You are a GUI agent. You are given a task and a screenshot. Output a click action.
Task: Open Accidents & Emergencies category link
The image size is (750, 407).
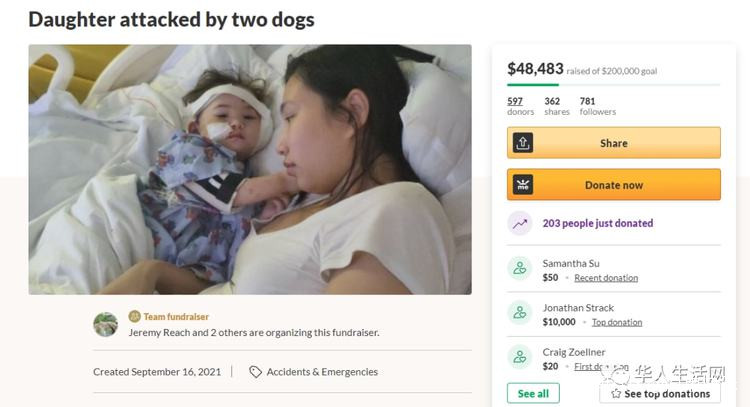[x=322, y=372]
